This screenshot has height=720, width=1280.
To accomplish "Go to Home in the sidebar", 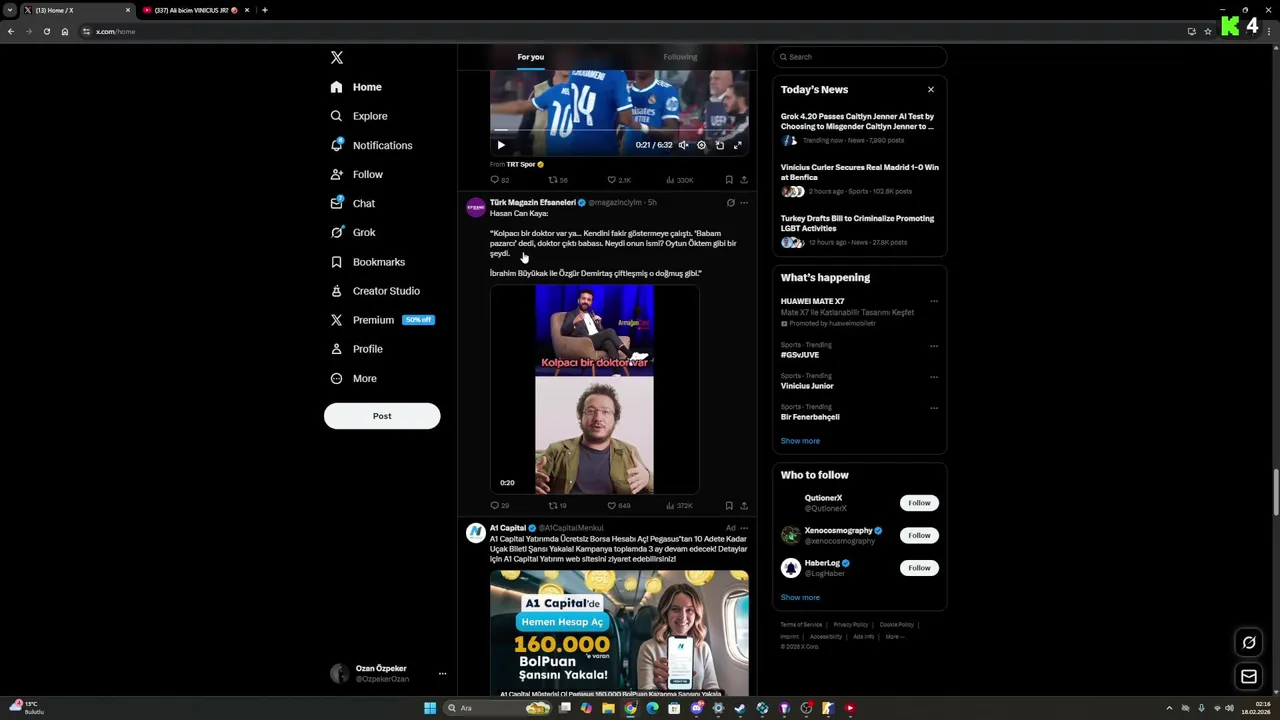I will point(356,87).
